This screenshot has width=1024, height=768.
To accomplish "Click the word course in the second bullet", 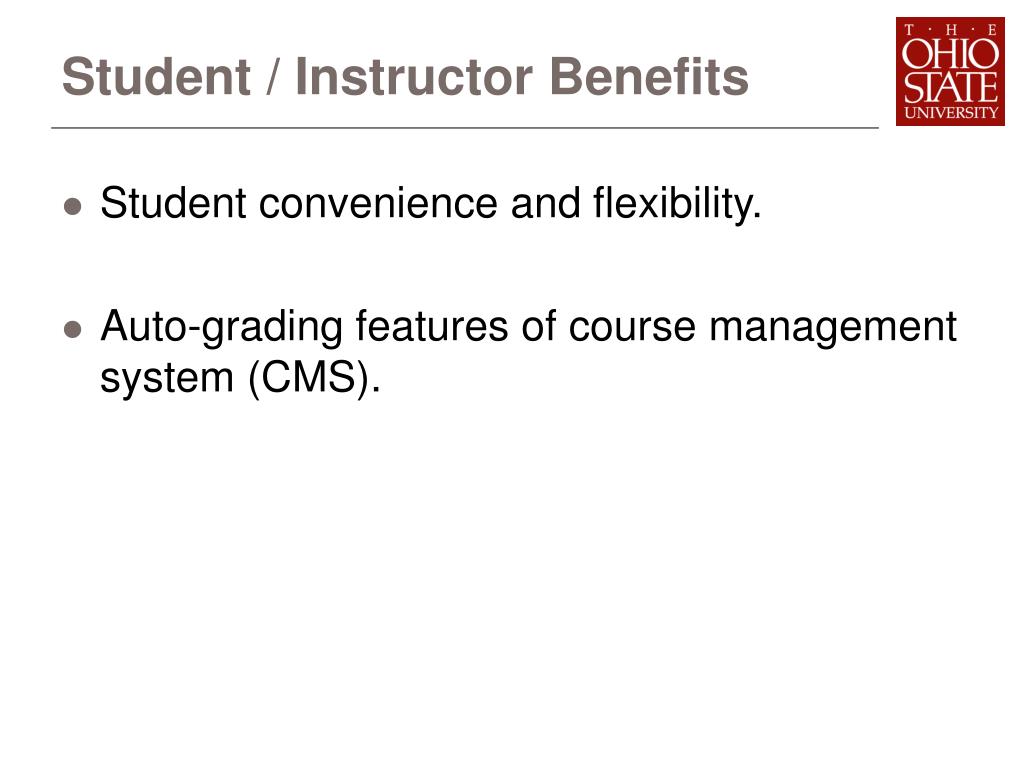I will pyautogui.click(x=632, y=328).
